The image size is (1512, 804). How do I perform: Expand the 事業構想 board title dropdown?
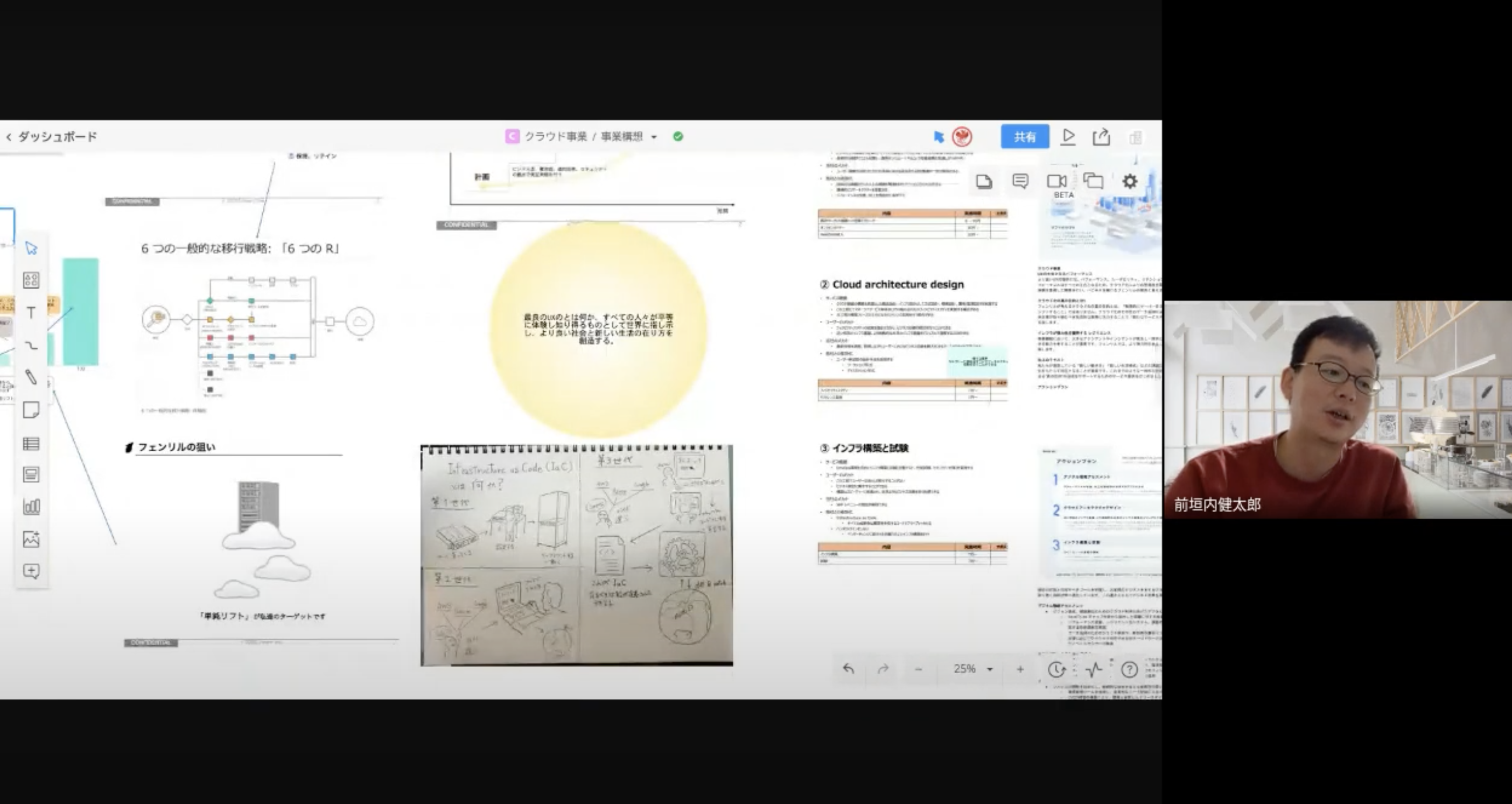click(654, 137)
